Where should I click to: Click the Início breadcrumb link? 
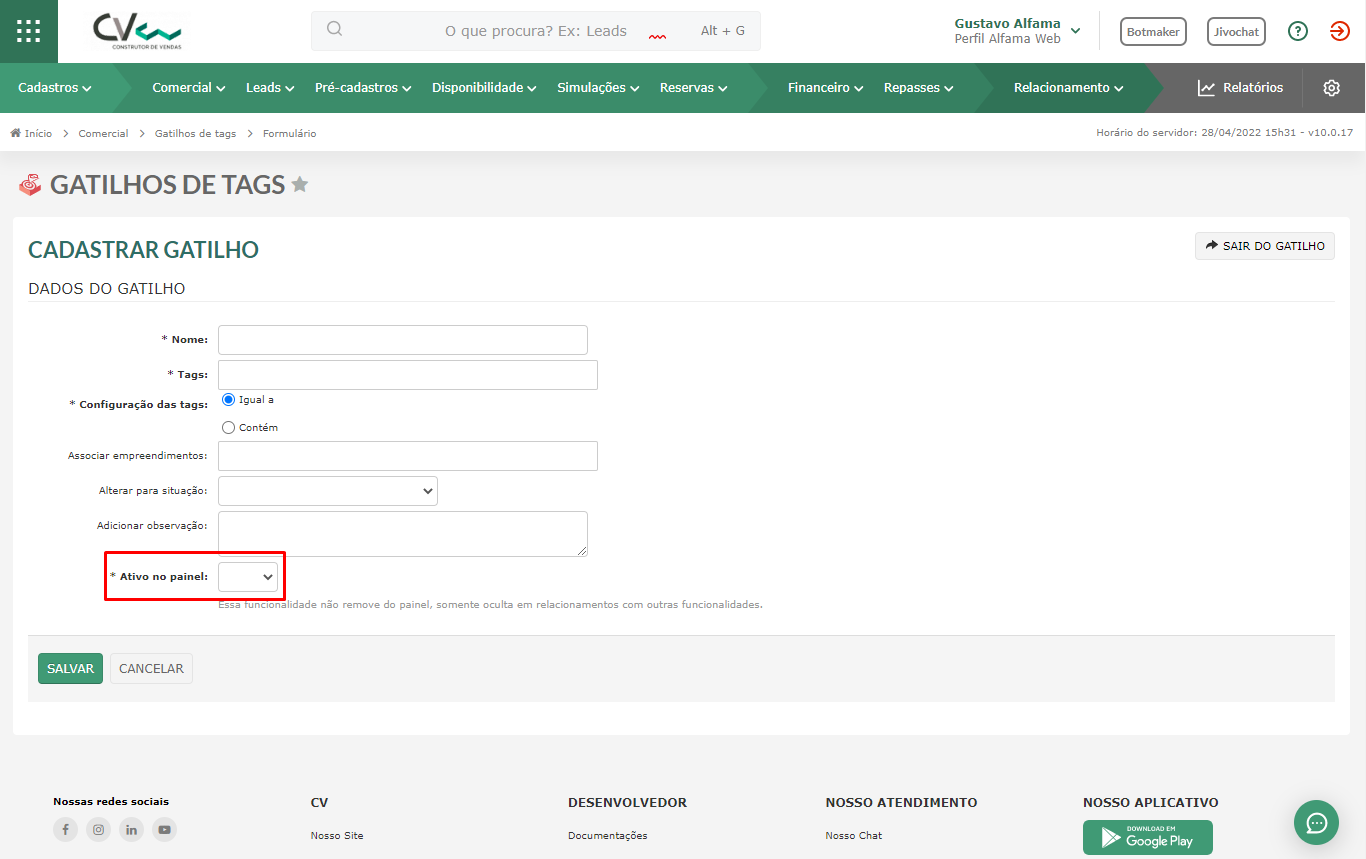tap(31, 133)
